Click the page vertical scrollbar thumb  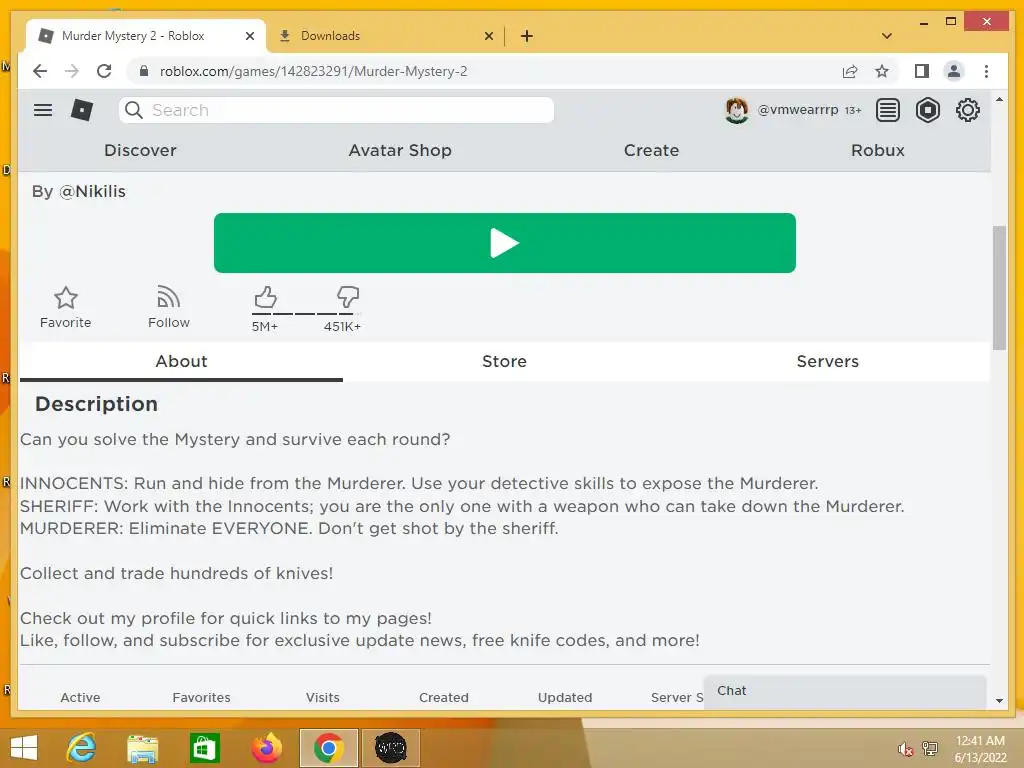999,287
